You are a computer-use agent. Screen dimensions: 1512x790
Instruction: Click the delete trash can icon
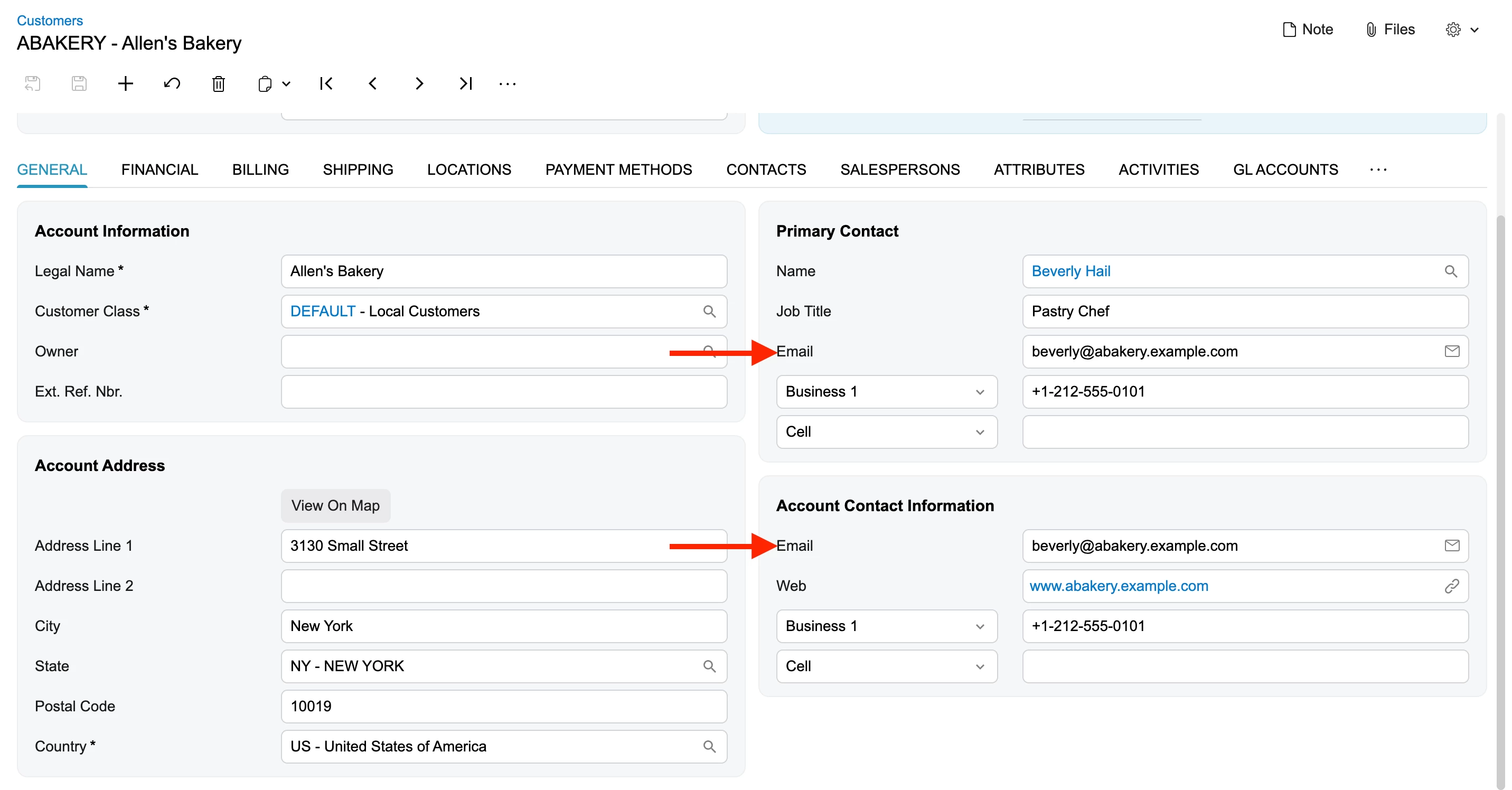[x=218, y=84]
